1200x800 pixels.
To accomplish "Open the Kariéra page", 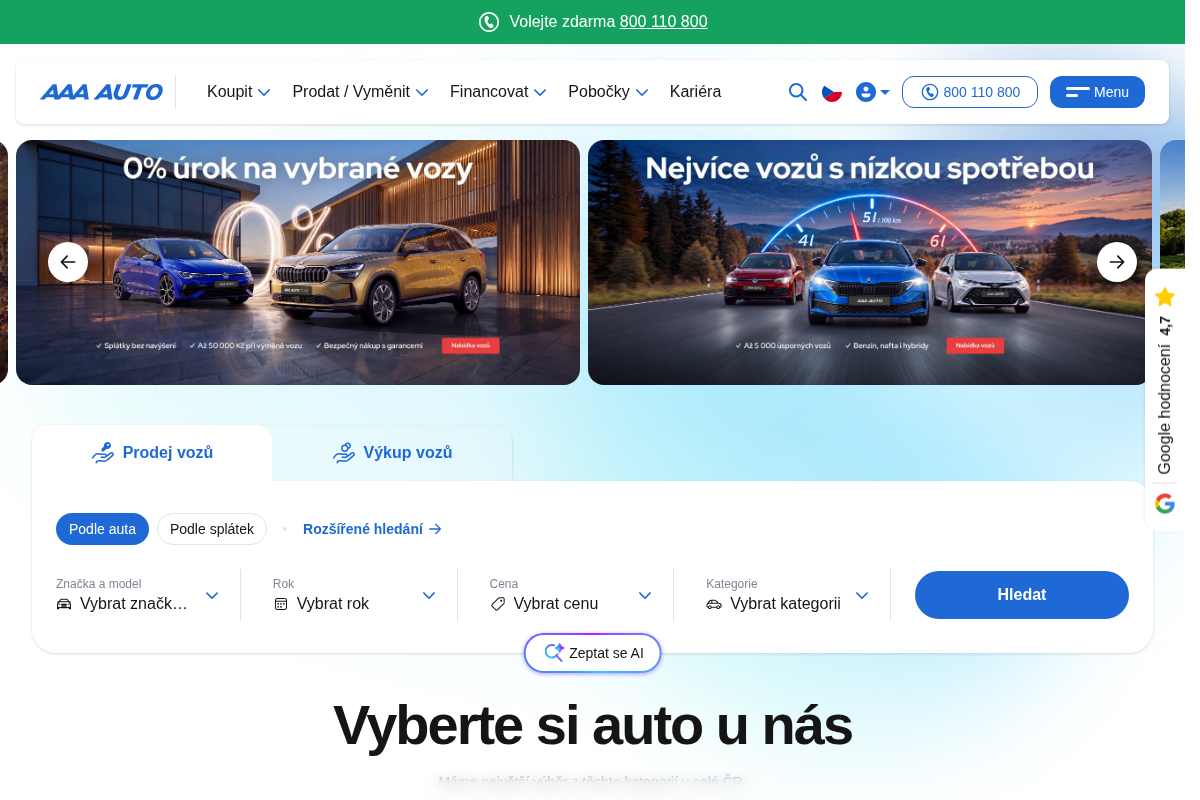I will pyautogui.click(x=695, y=92).
